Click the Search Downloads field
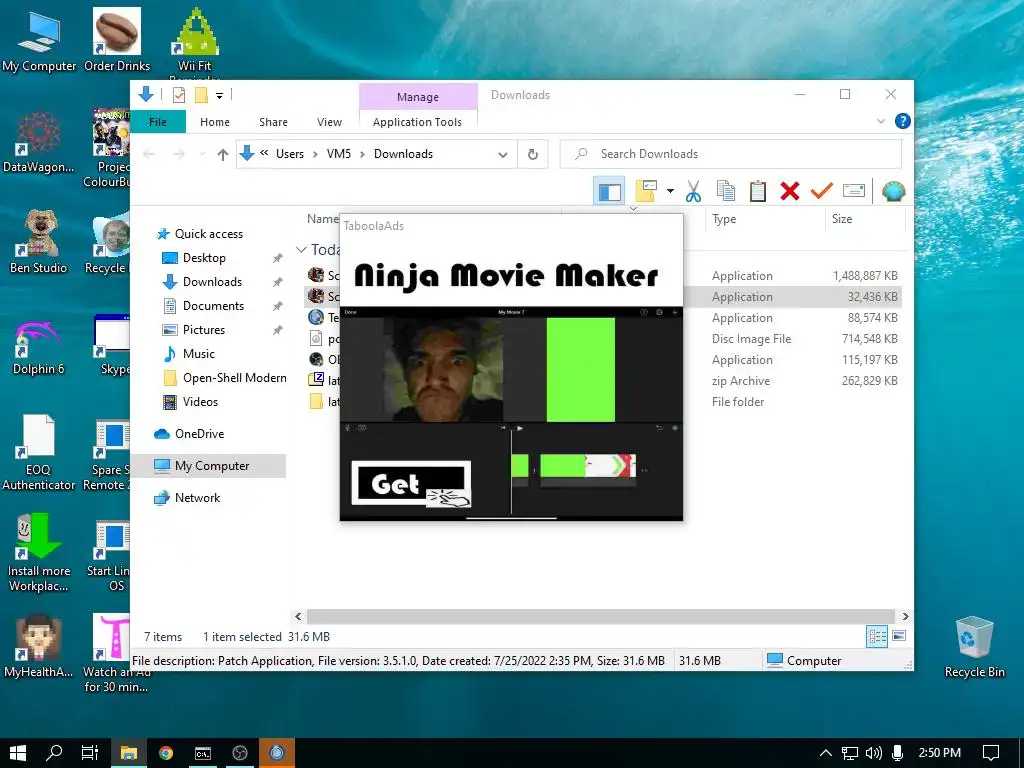This screenshot has height=768, width=1024. (x=731, y=154)
